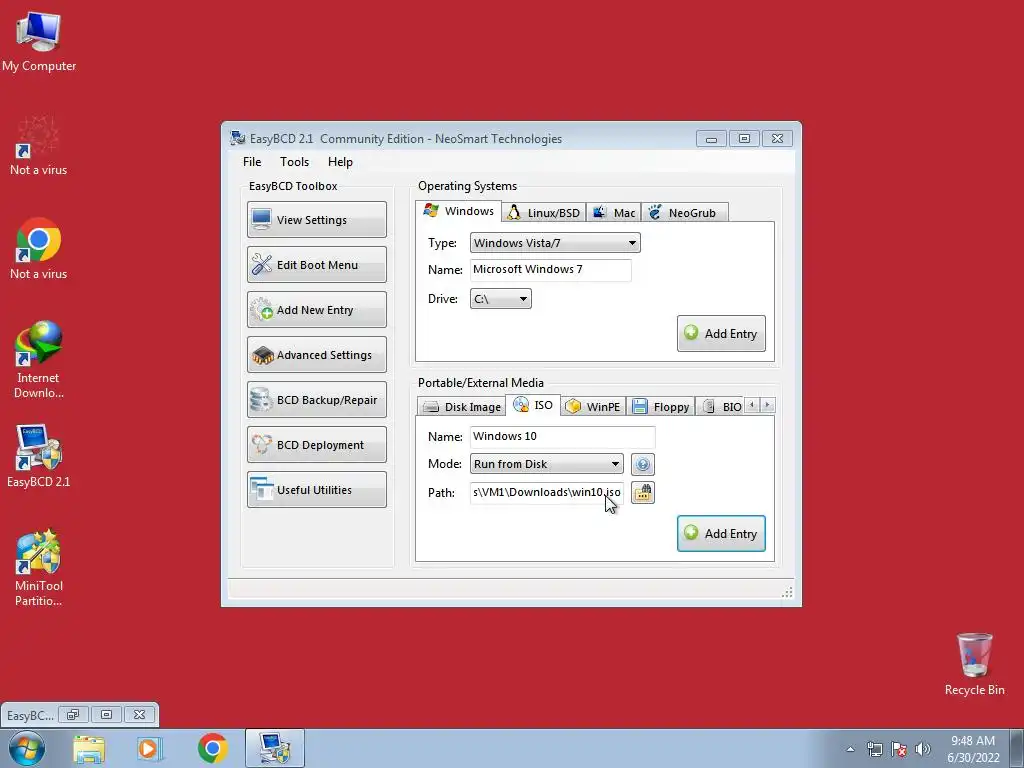Select the top 'Not a virus' shortcut icon
The image size is (1024, 768).
[39, 146]
